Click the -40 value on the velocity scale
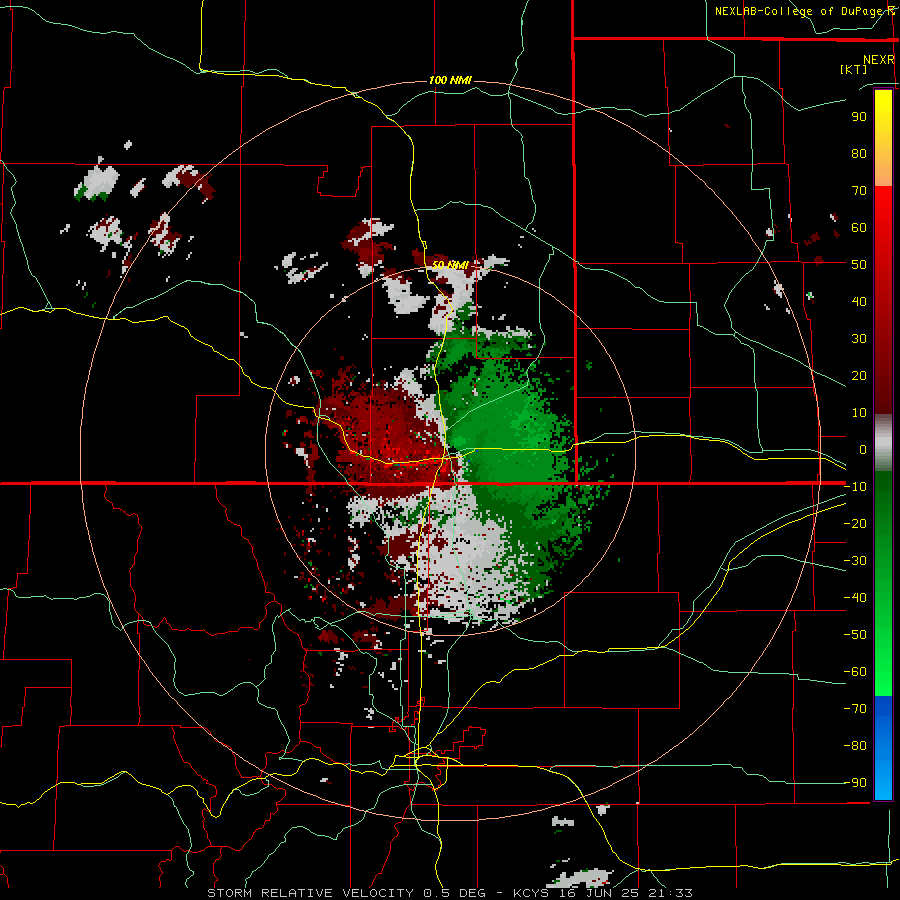The width and height of the screenshot is (900, 900). 855,598
